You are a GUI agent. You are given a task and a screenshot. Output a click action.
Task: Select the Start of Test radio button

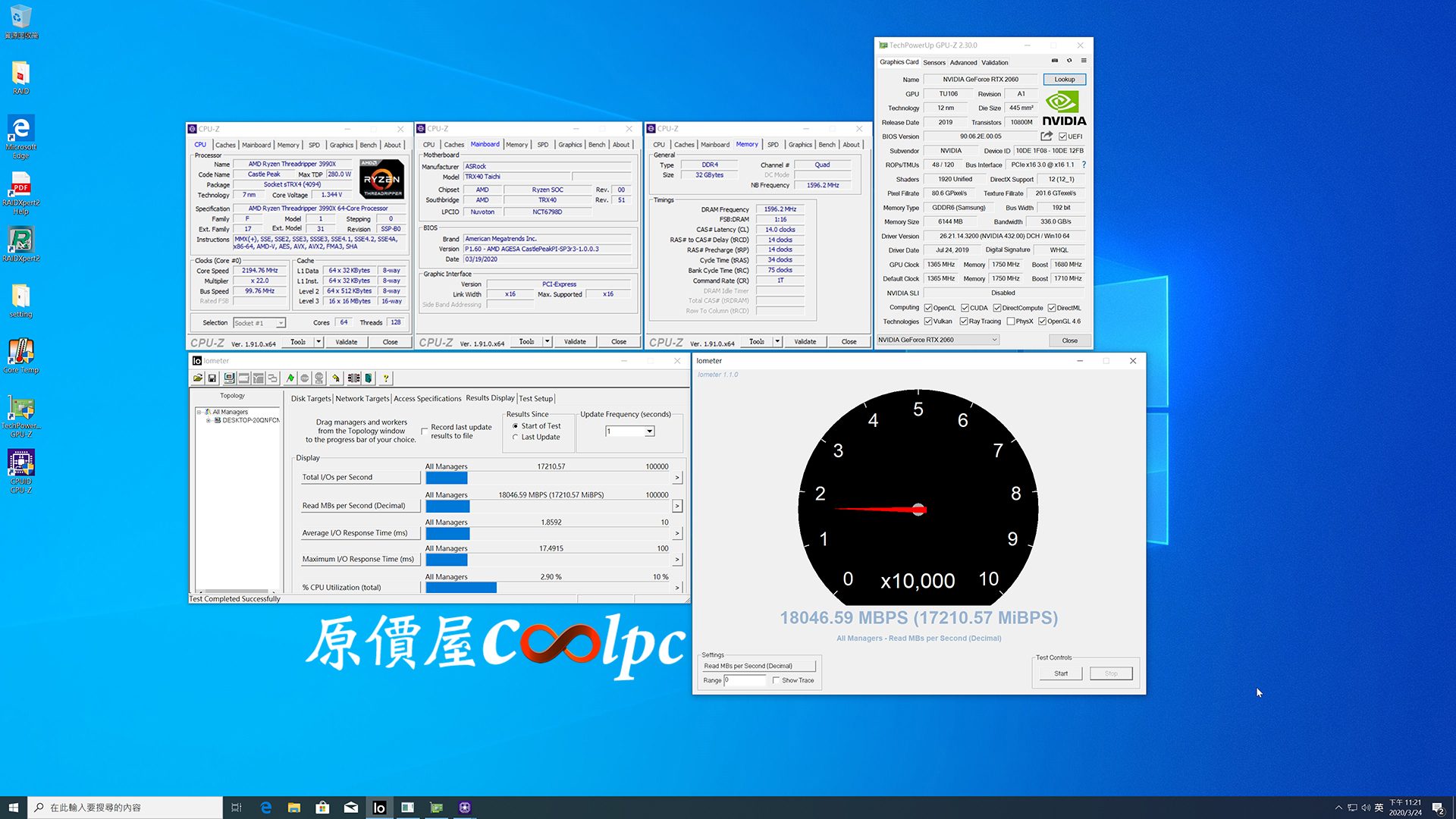[x=516, y=426]
